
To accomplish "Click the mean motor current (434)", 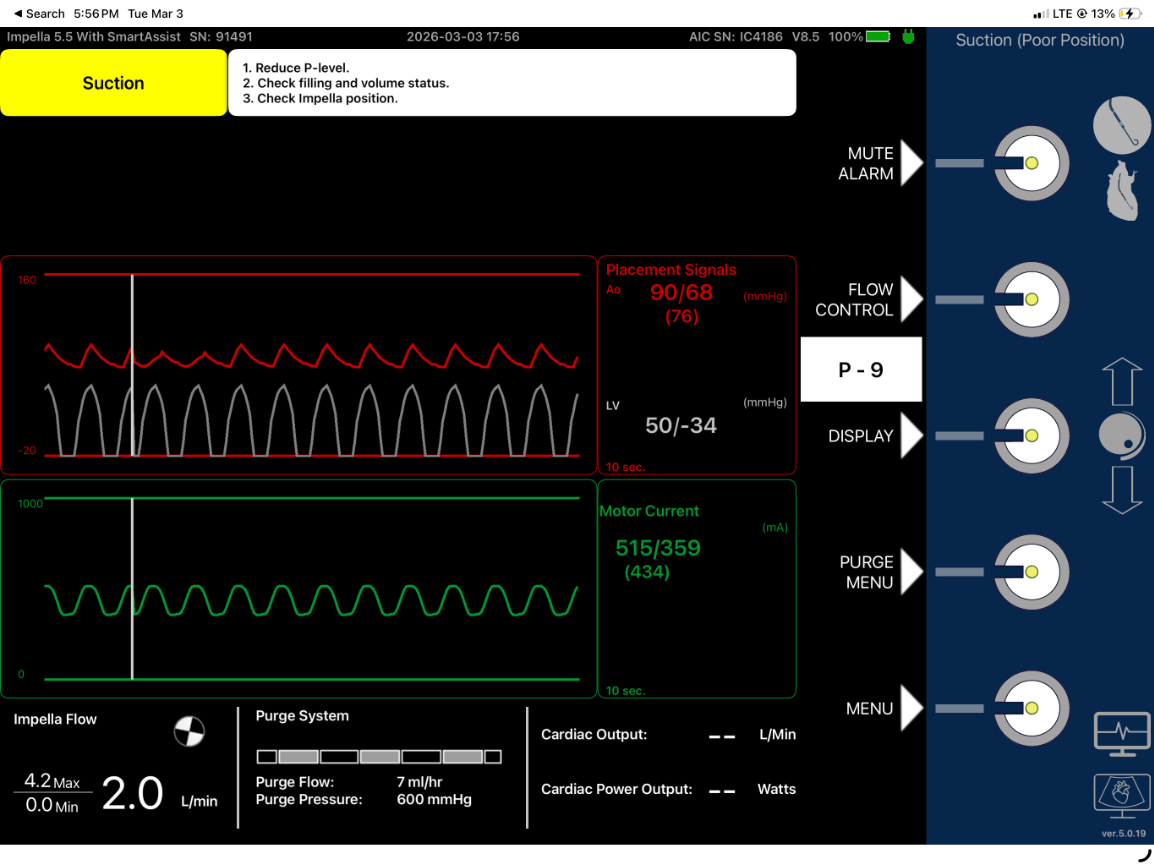I will (x=647, y=572).
